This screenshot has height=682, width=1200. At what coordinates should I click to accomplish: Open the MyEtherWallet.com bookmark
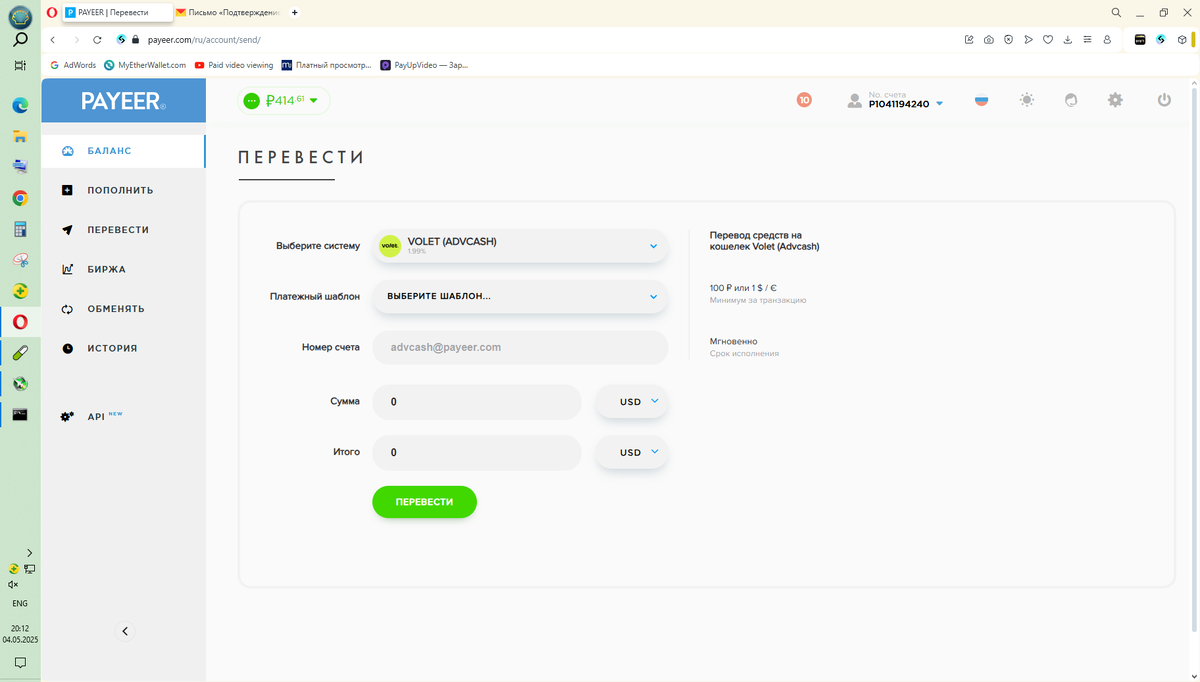pyautogui.click(x=147, y=64)
